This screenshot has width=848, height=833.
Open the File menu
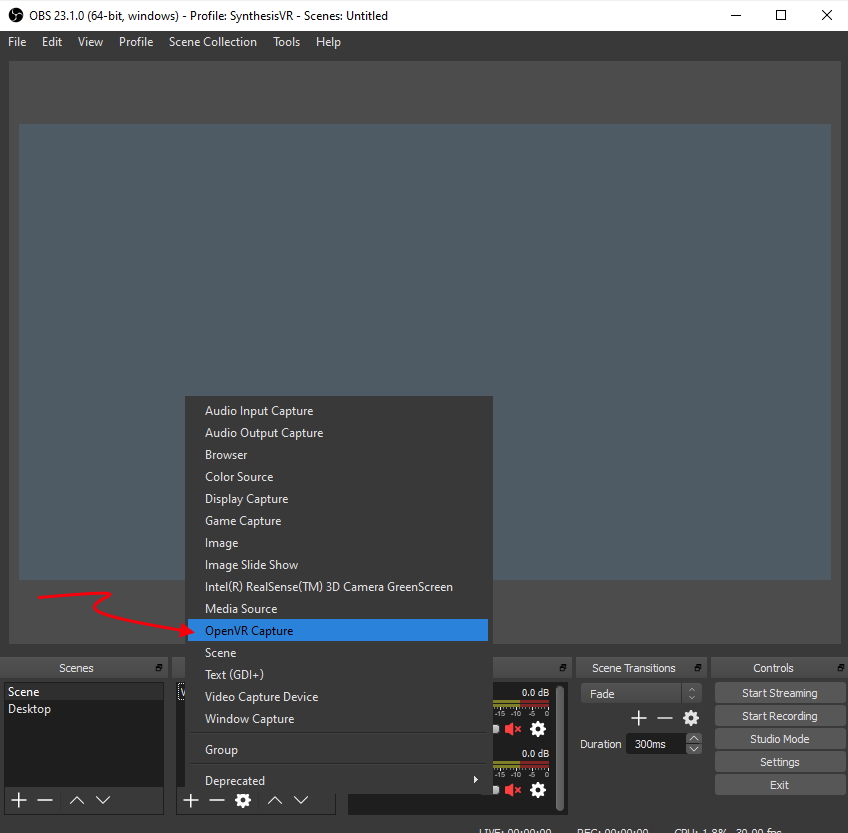[17, 42]
